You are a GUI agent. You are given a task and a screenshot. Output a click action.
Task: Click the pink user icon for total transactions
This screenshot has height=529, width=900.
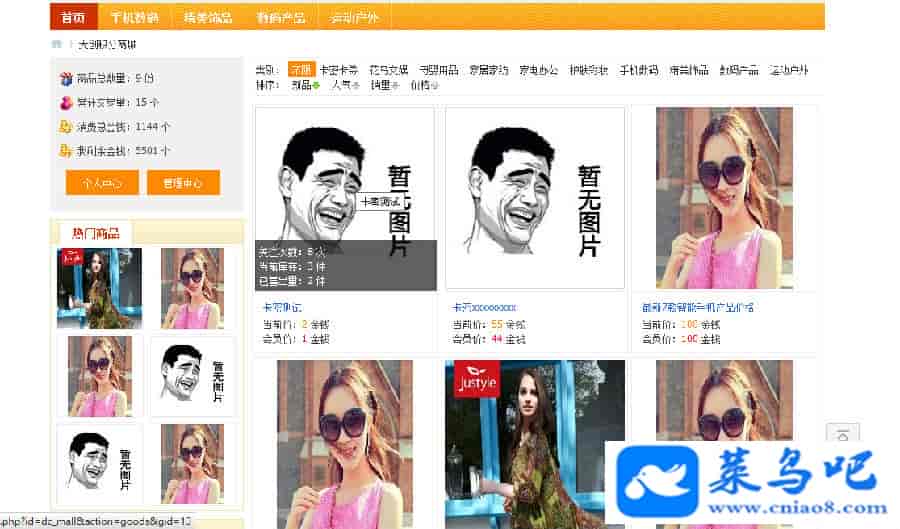(66, 102)
